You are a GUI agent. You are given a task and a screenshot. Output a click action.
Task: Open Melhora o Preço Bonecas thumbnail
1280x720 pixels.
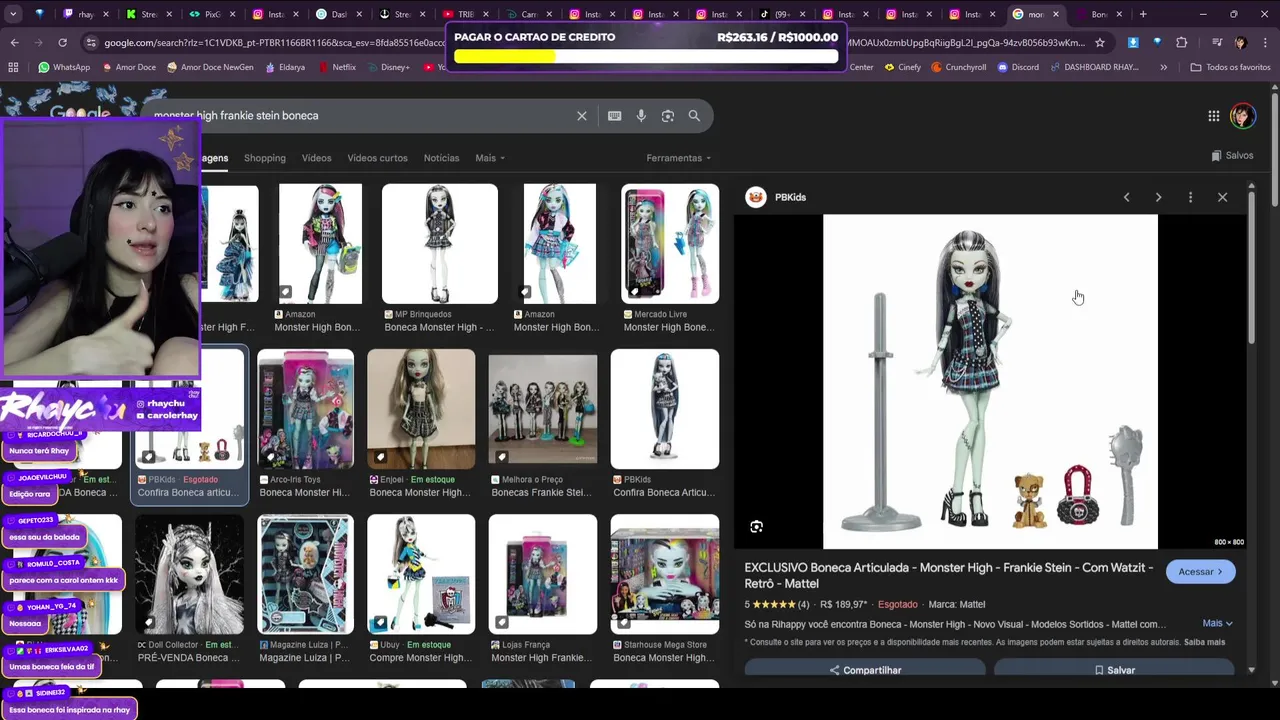point(543,409)
